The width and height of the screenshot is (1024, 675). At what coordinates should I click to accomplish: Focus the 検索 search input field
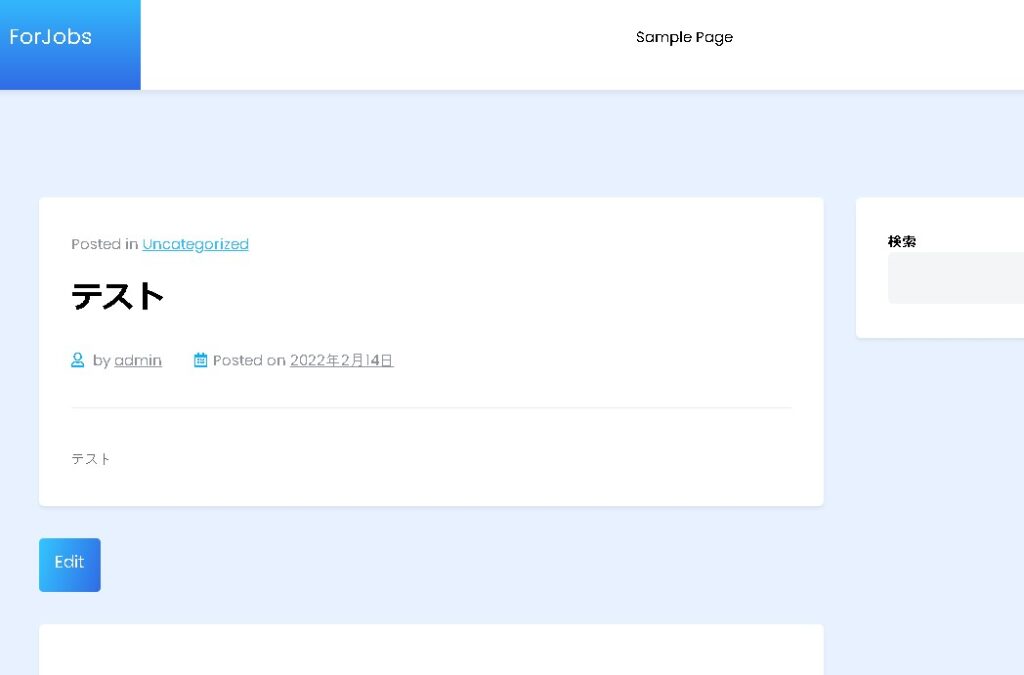[955, 278]
